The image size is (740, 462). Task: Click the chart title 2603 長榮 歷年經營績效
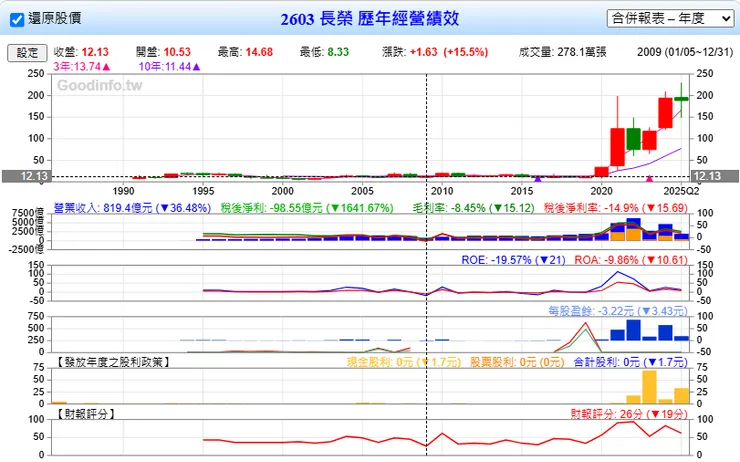coord(370,18)
